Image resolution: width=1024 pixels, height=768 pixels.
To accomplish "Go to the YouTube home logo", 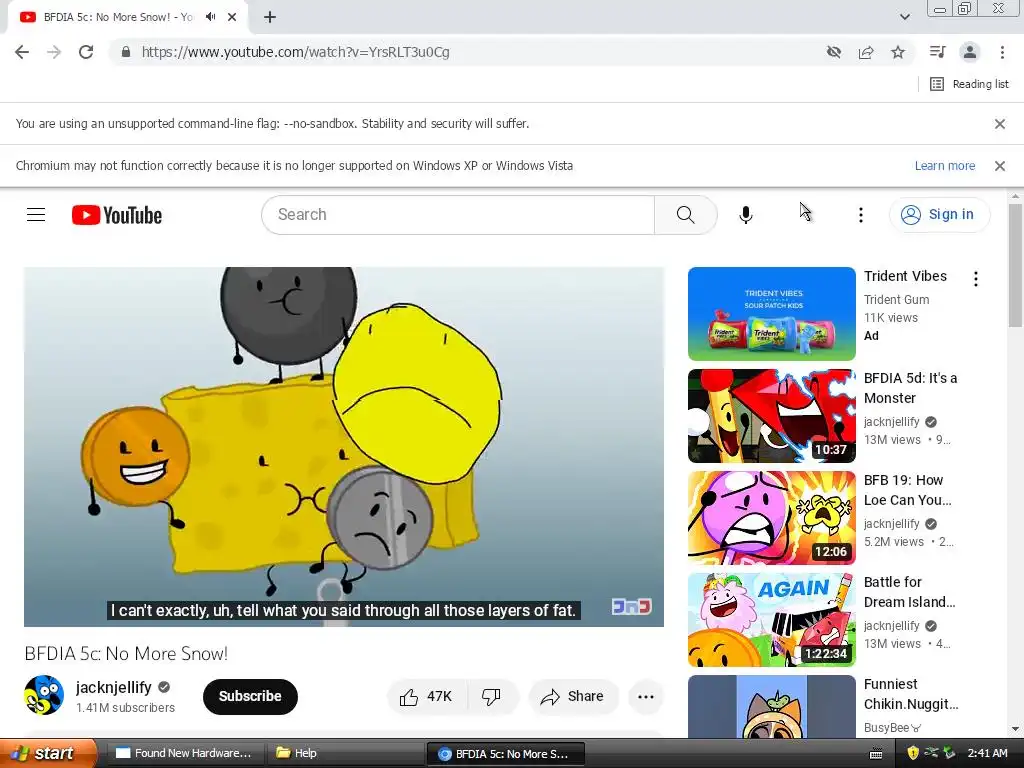I will point(117,215).
